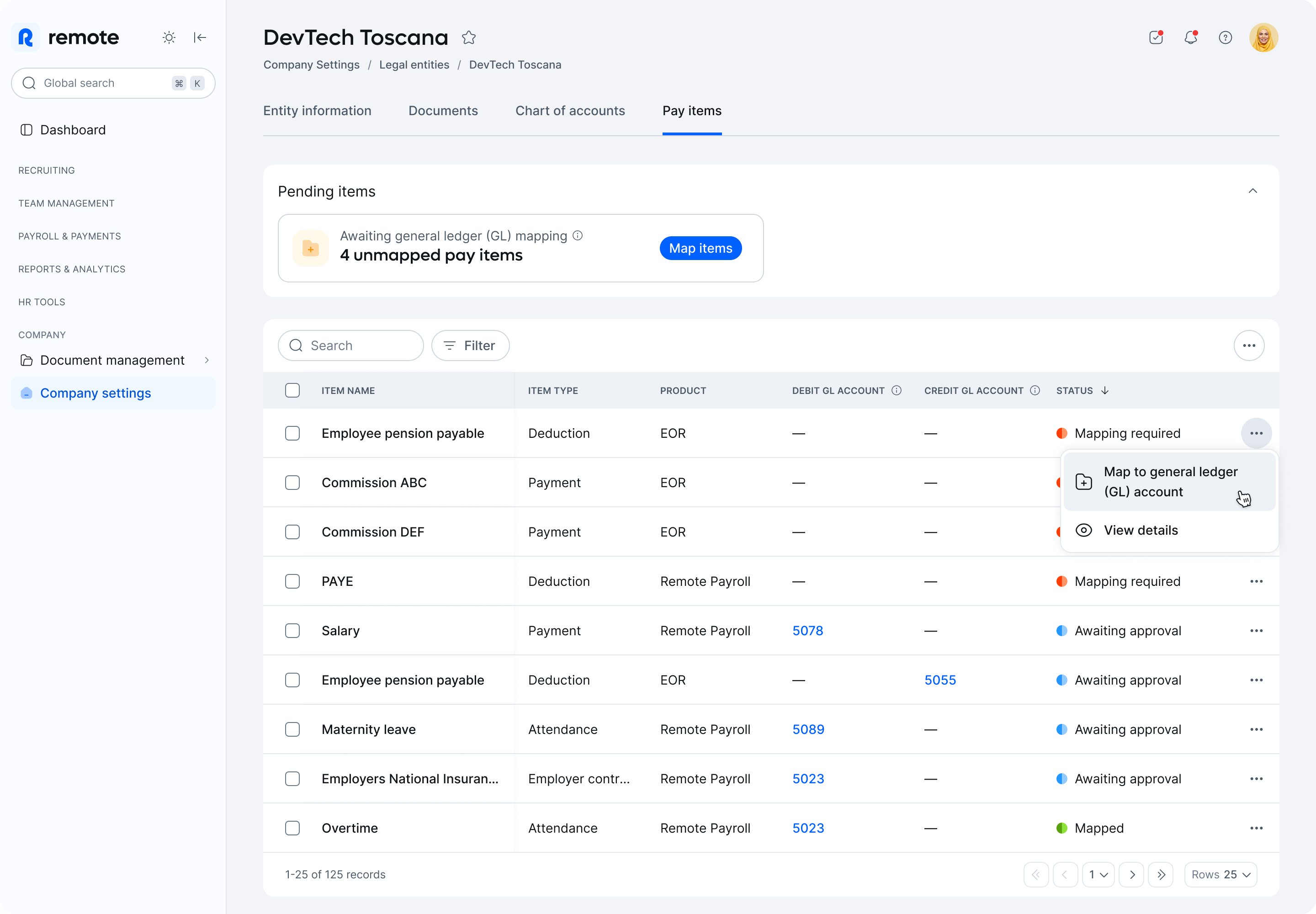
Task: Select the checkbox for Commission ABC
Action: [x=292, y=483]
